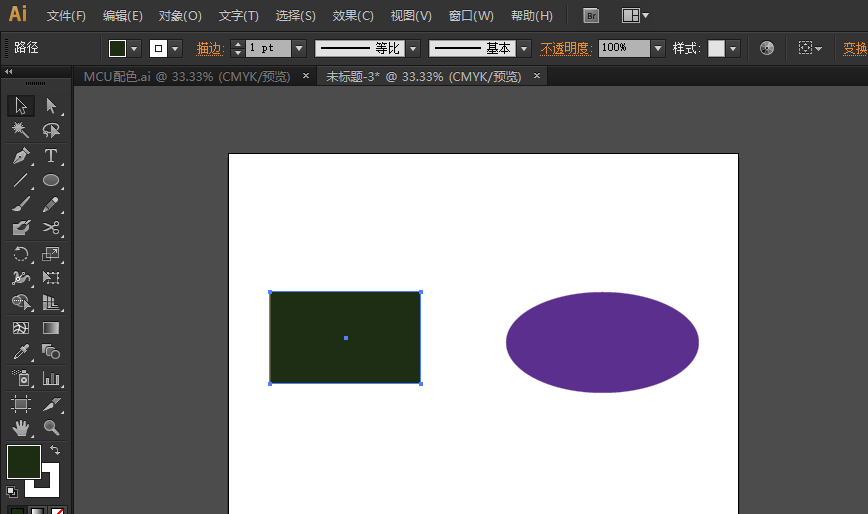
Task: Activate the Blob Brush tool
Action: pyautogui.click(x=21, y=228)
